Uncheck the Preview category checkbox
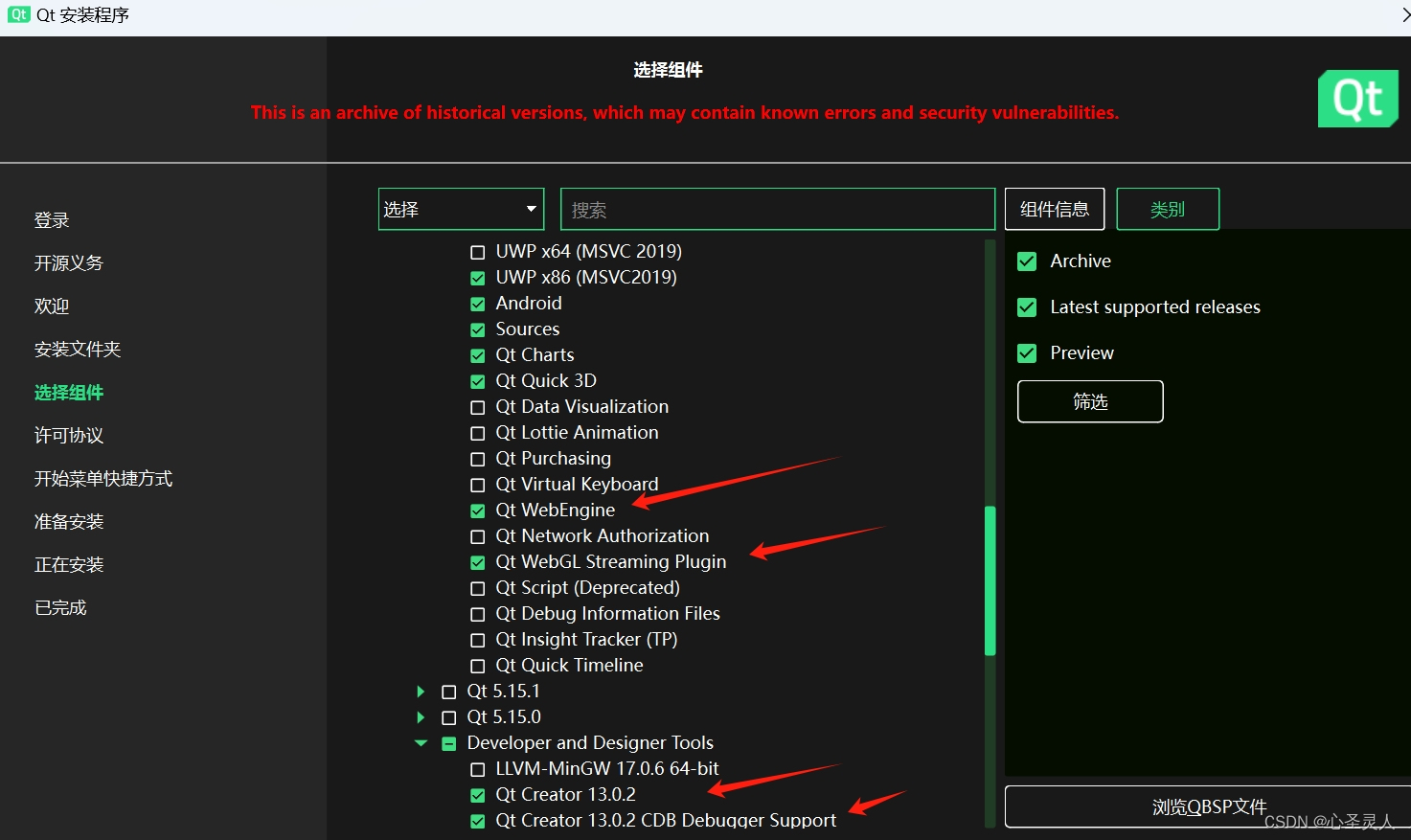Screen dimensions: 1411x840 point(1027,353)
